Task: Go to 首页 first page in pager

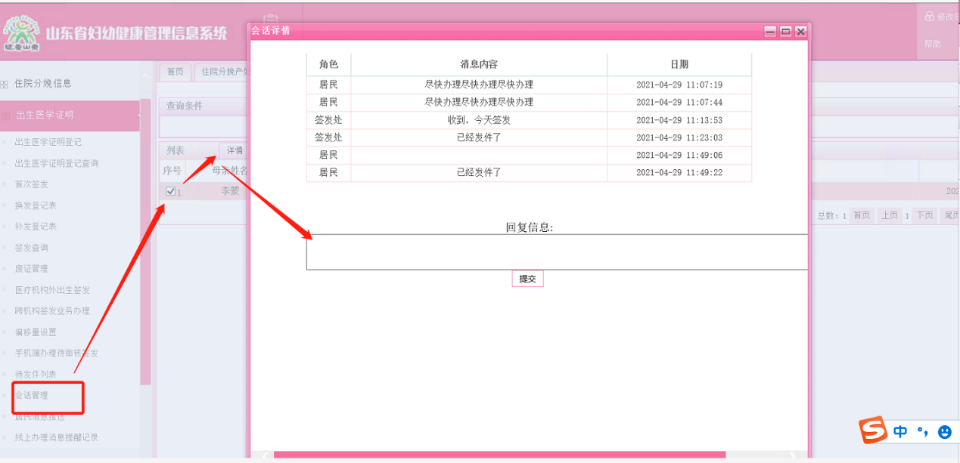Action: pos(862,216)
